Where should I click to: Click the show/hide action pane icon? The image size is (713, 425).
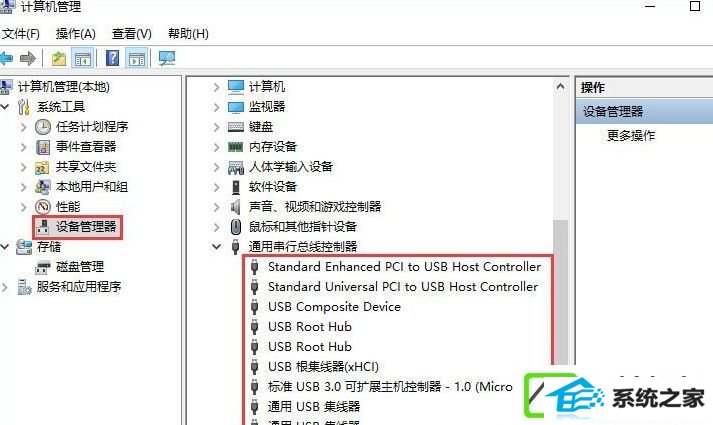pos(136,58)
